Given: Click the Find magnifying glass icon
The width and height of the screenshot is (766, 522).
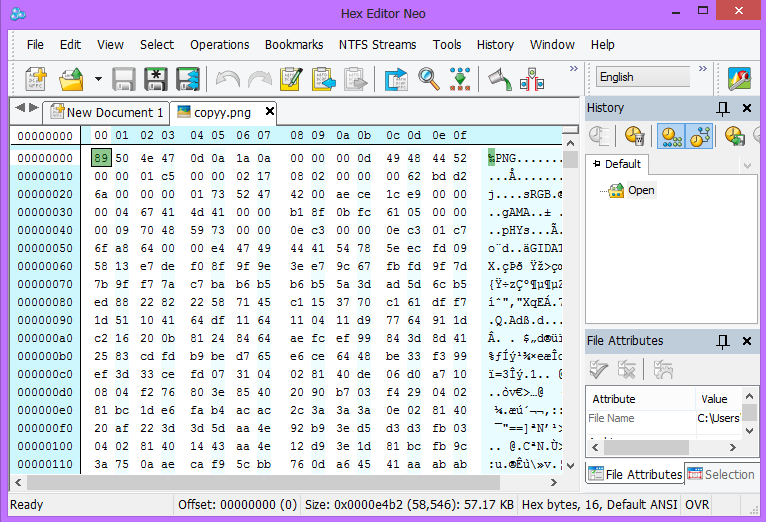Looking at the screenshot, I should click(428, 79).
